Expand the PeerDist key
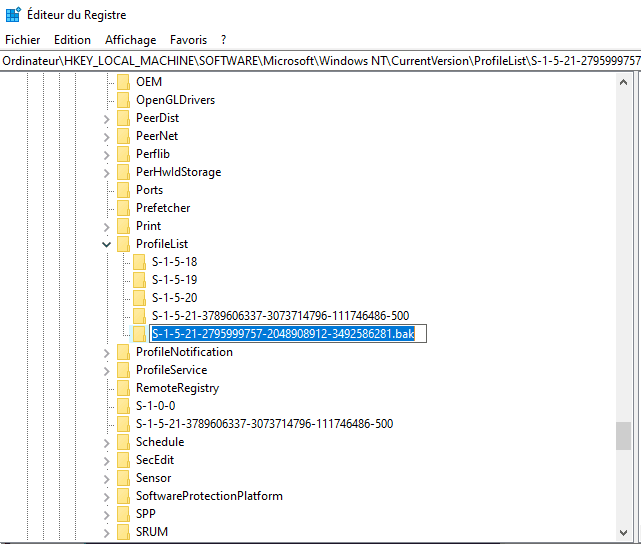The image size is (641, 544). pyautogui.click(x=107, y=119)
